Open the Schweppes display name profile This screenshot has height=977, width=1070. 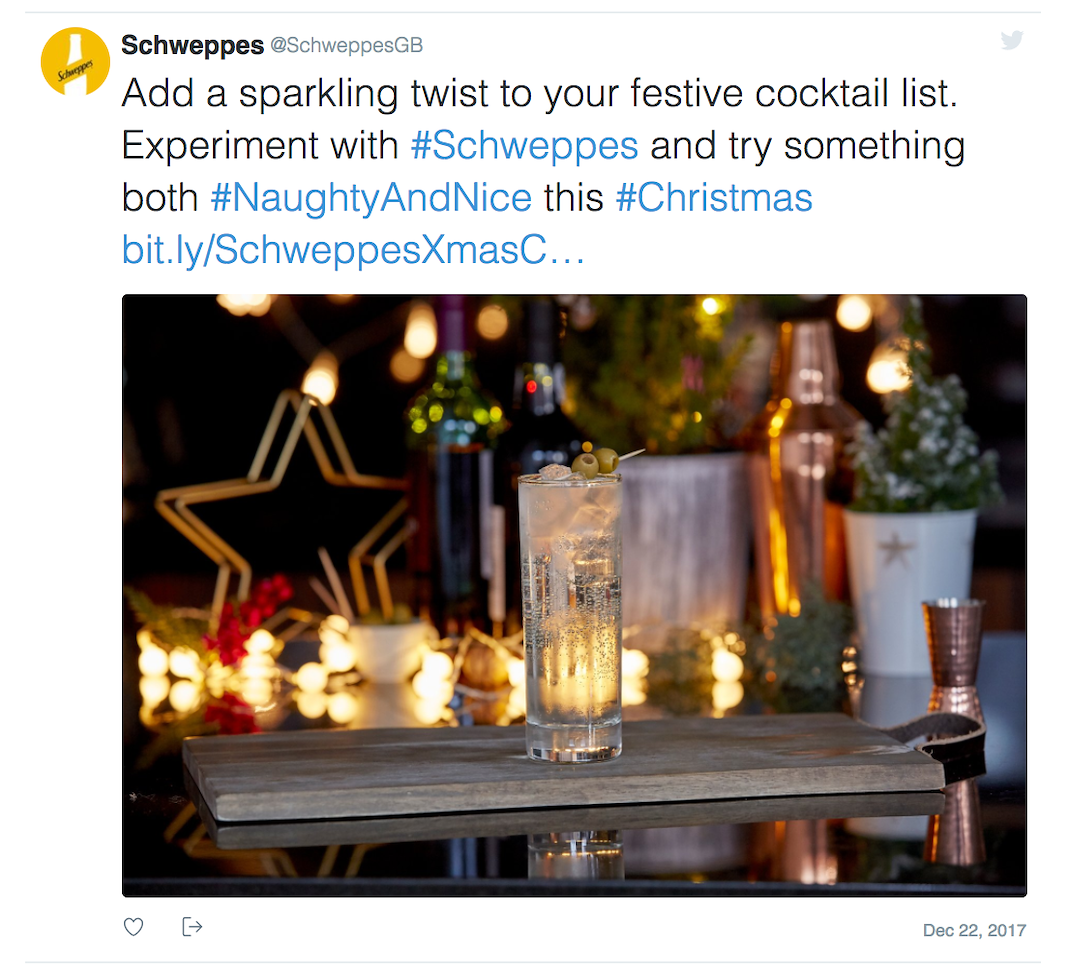pyautogui.click(x=192, y=45)
